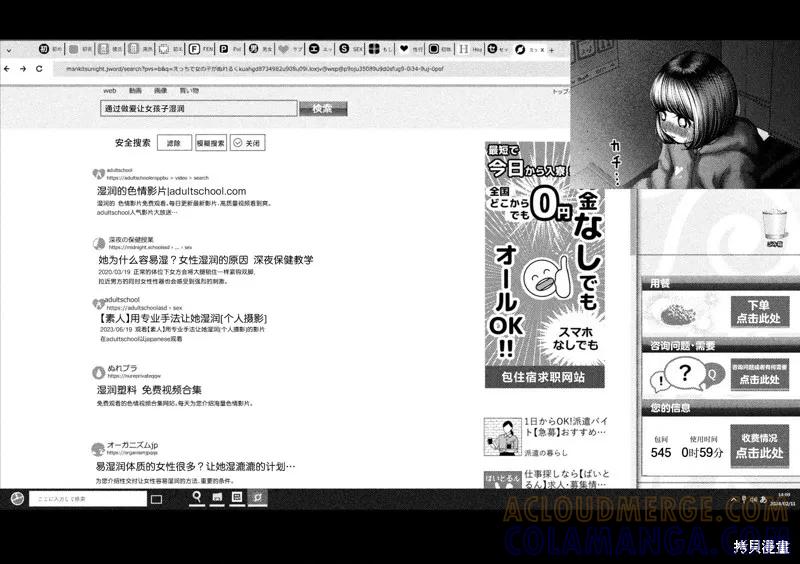The width and height of the screenshot is (800, 564).
Task: Click the meal dish image under 用餐
Action: tap(679, 312)
